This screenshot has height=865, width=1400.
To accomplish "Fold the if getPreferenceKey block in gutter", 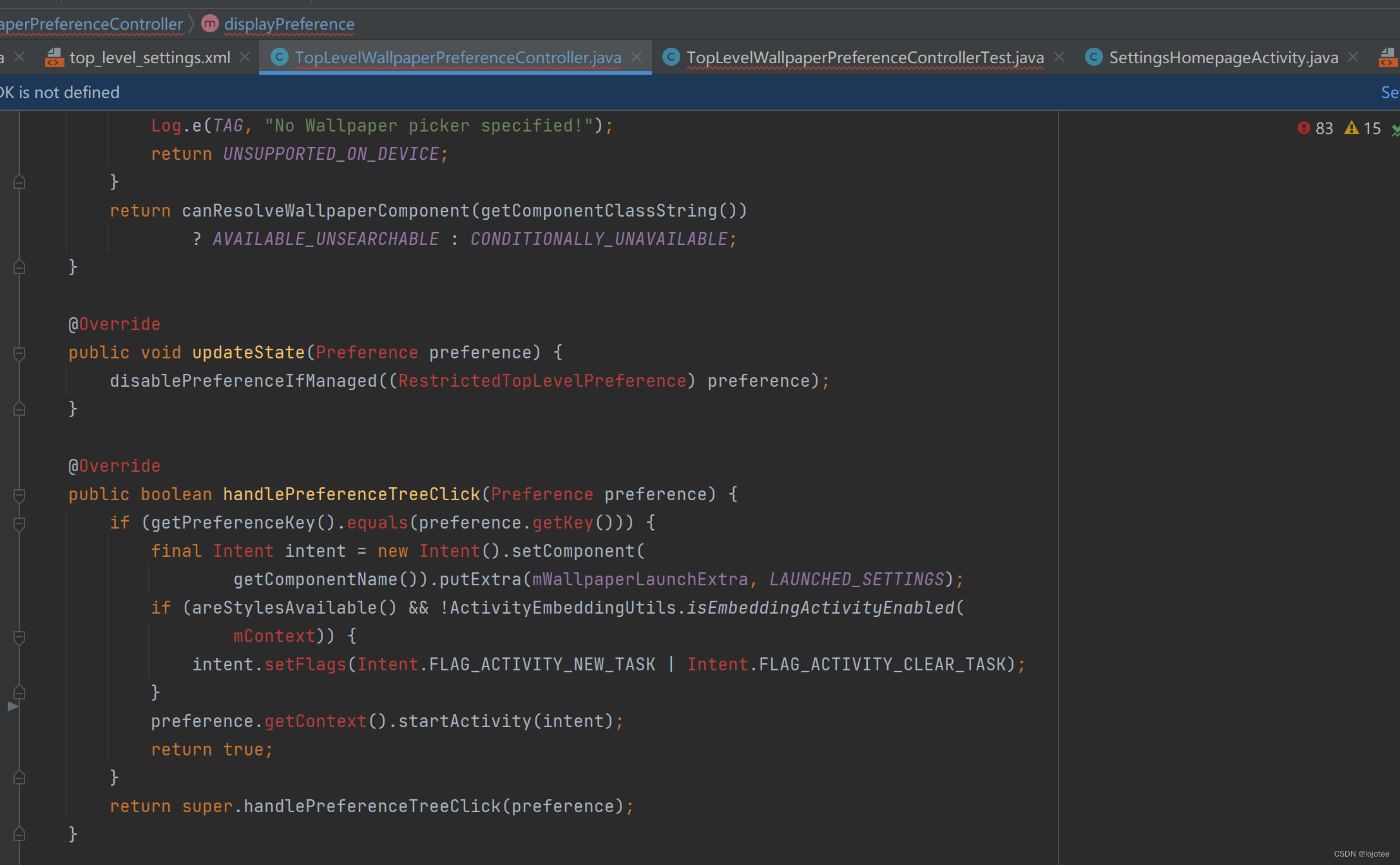I will 19,523.
